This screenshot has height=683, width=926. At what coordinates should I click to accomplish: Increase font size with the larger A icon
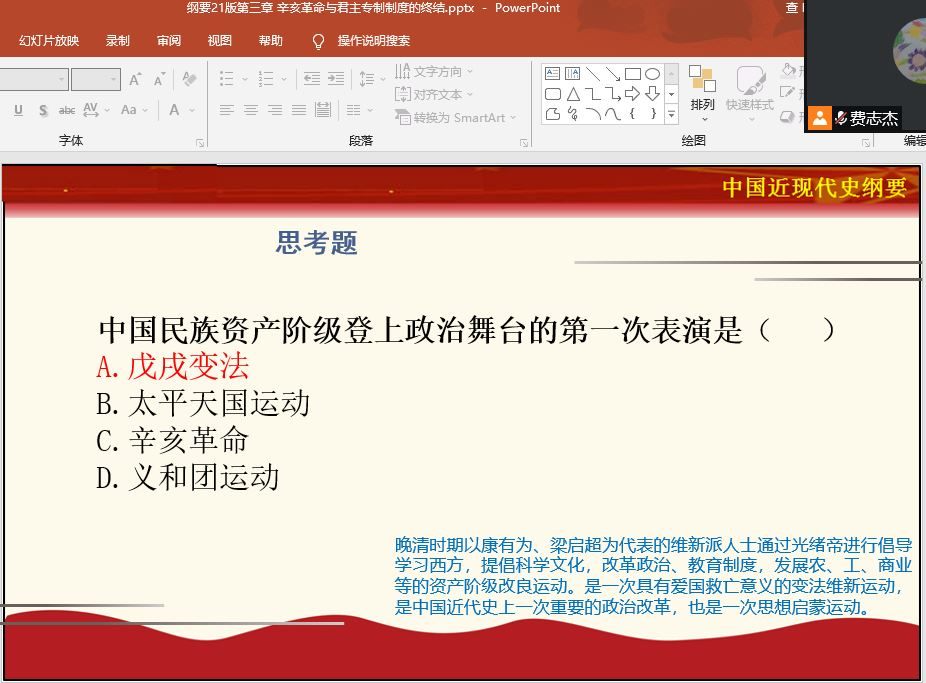135,80
